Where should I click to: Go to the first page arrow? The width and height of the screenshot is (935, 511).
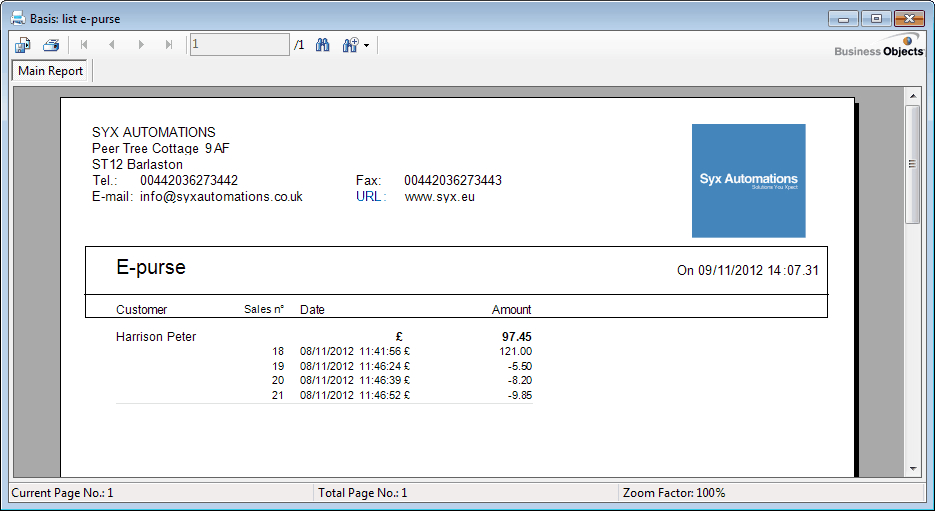pos(84,45)
